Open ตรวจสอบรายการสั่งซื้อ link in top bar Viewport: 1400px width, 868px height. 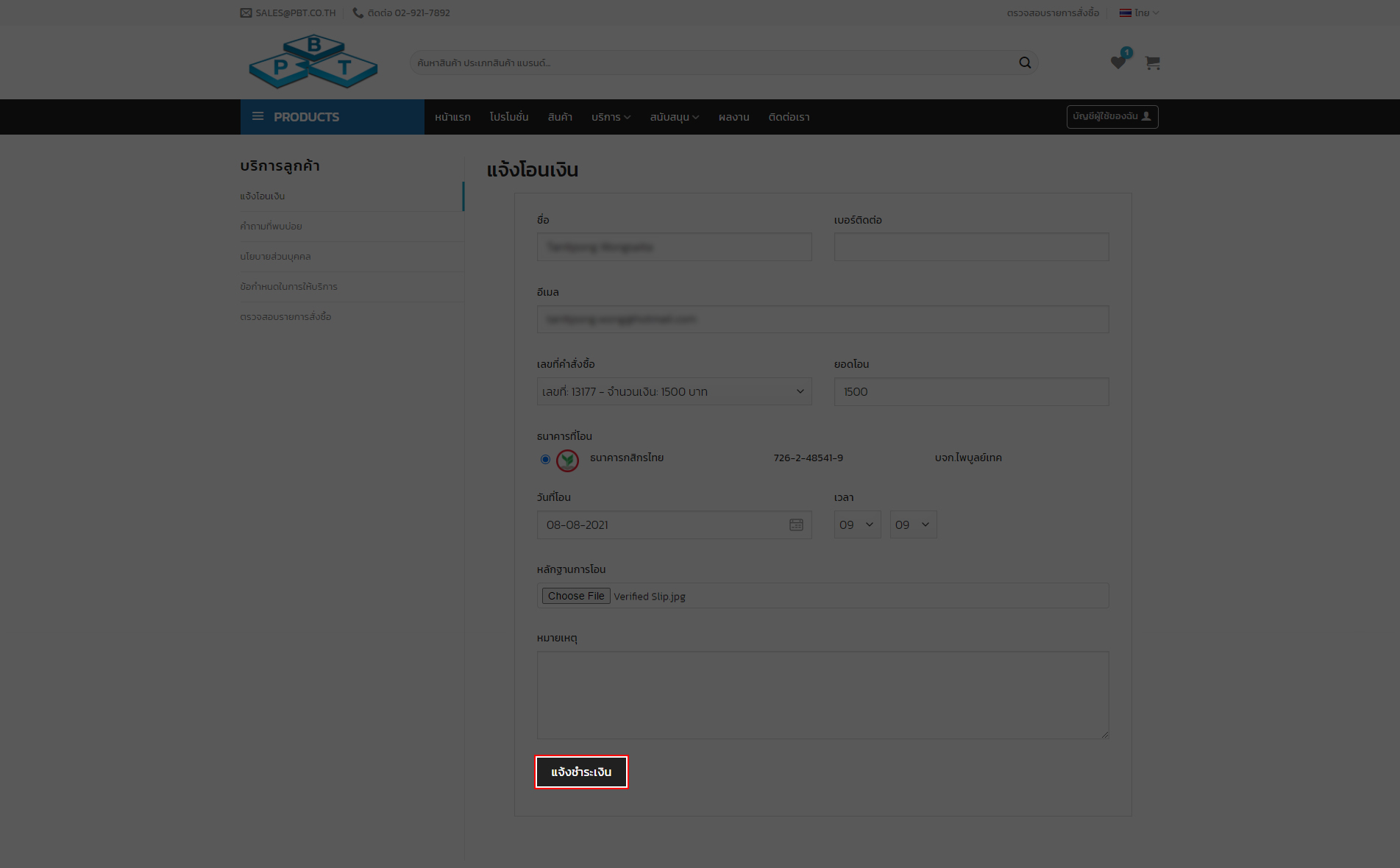pos(1053,13)
